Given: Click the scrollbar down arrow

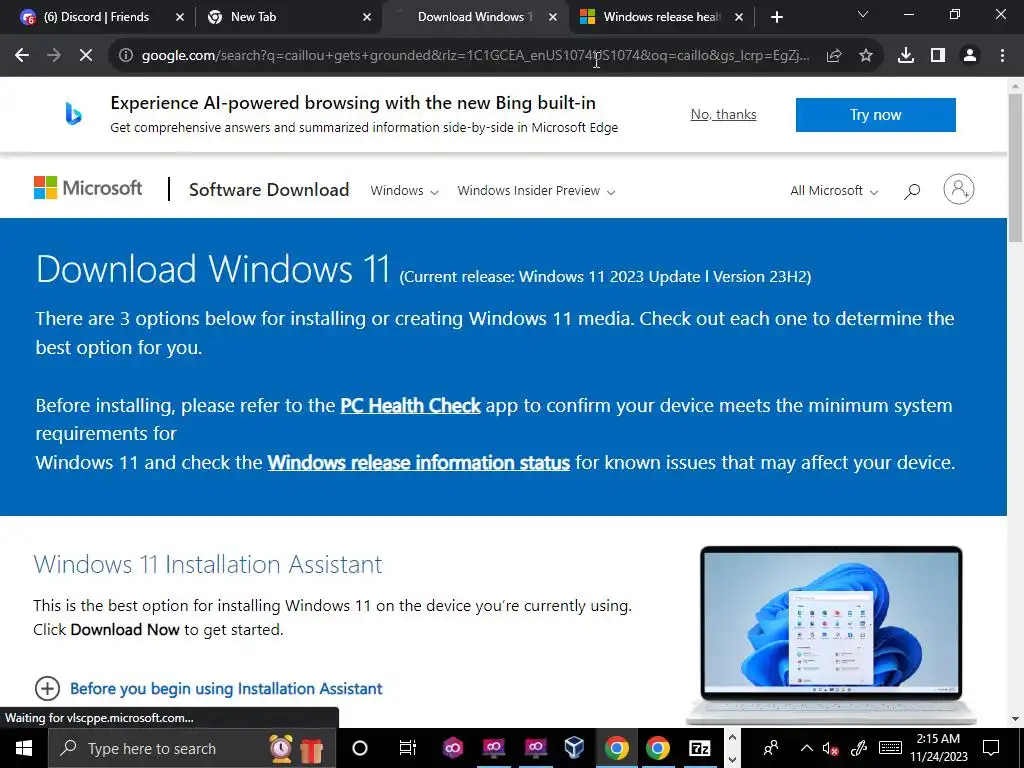Looking at the screenshot, I should (1016, 719).
